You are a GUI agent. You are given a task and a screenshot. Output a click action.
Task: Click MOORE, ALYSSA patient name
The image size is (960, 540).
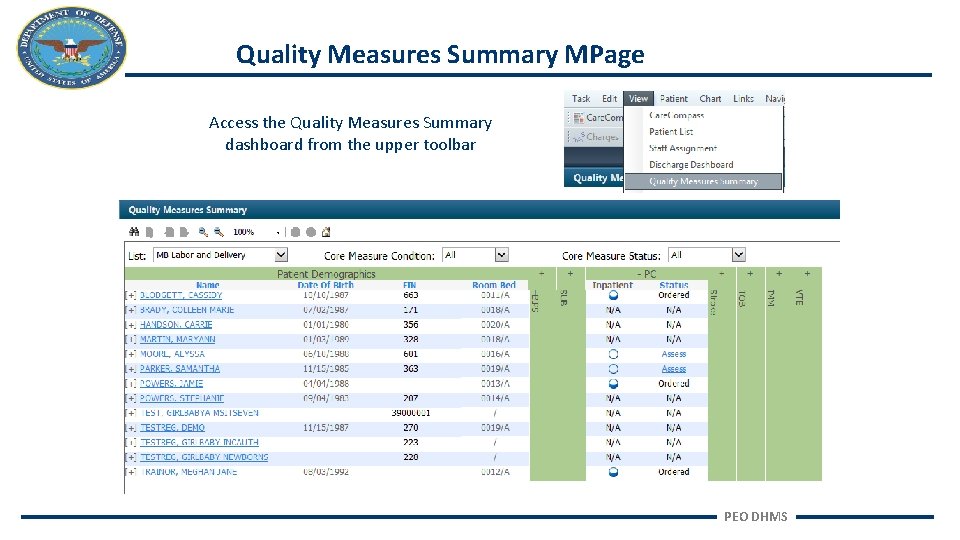(172, 354)
